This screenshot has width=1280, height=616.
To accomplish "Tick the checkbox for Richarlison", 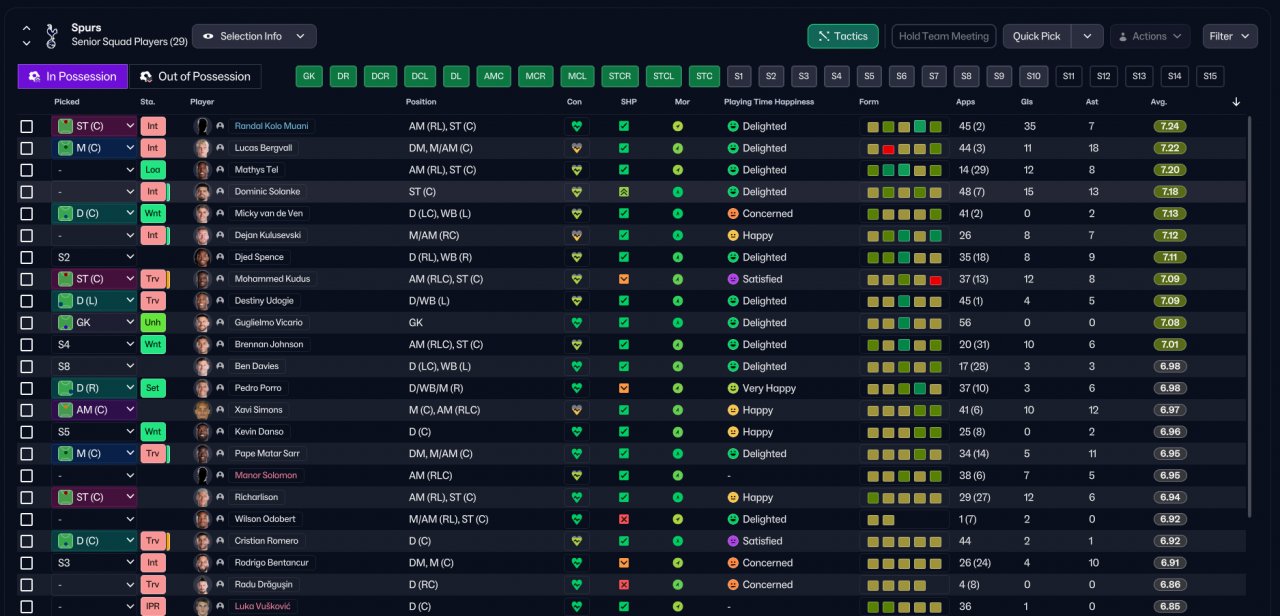I will click(27, 497).
